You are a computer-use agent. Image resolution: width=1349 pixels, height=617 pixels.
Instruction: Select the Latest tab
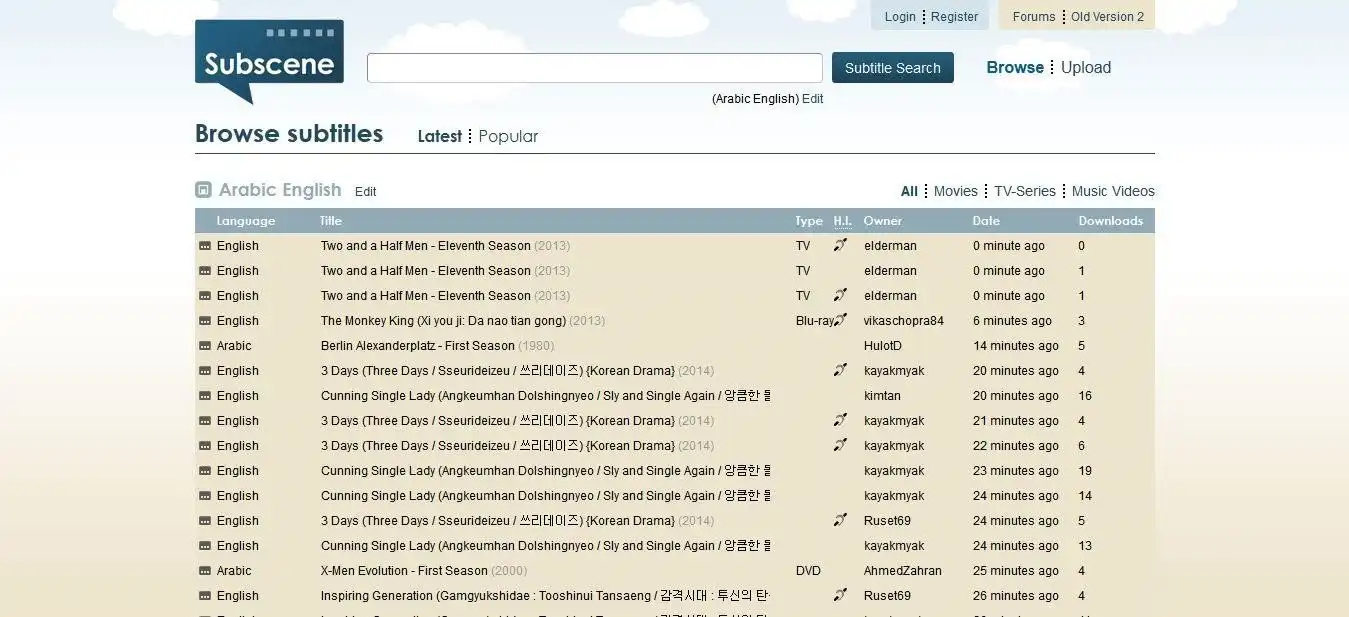(439, 136)
